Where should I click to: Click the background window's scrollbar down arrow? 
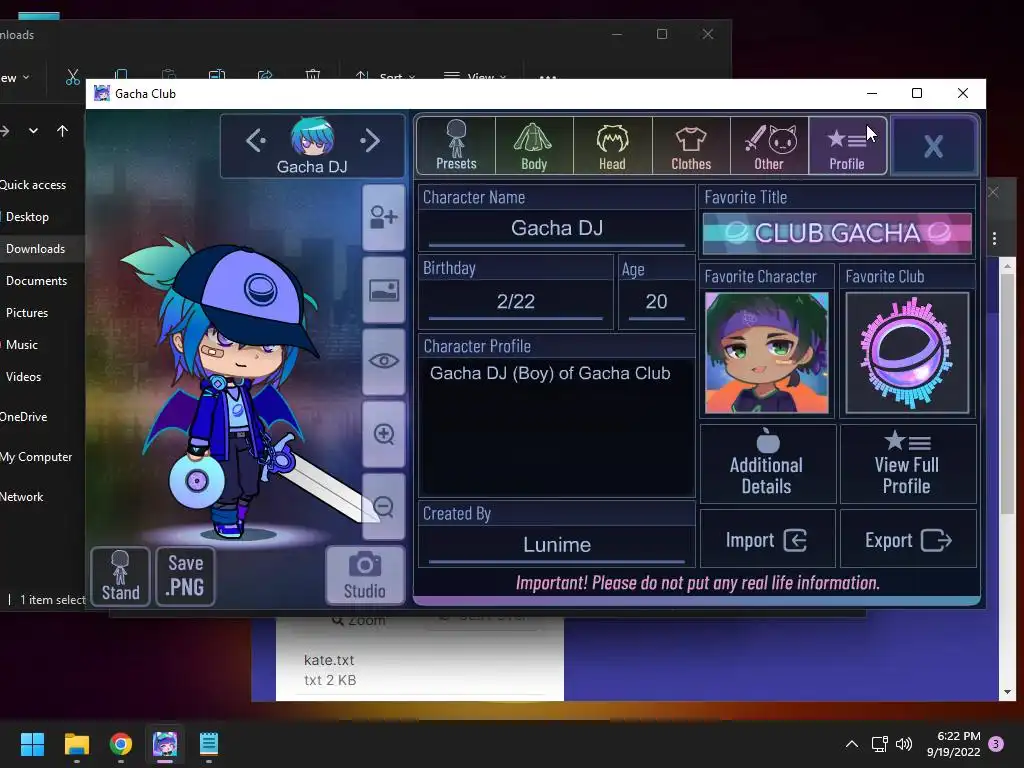(x=1006, y=692)
